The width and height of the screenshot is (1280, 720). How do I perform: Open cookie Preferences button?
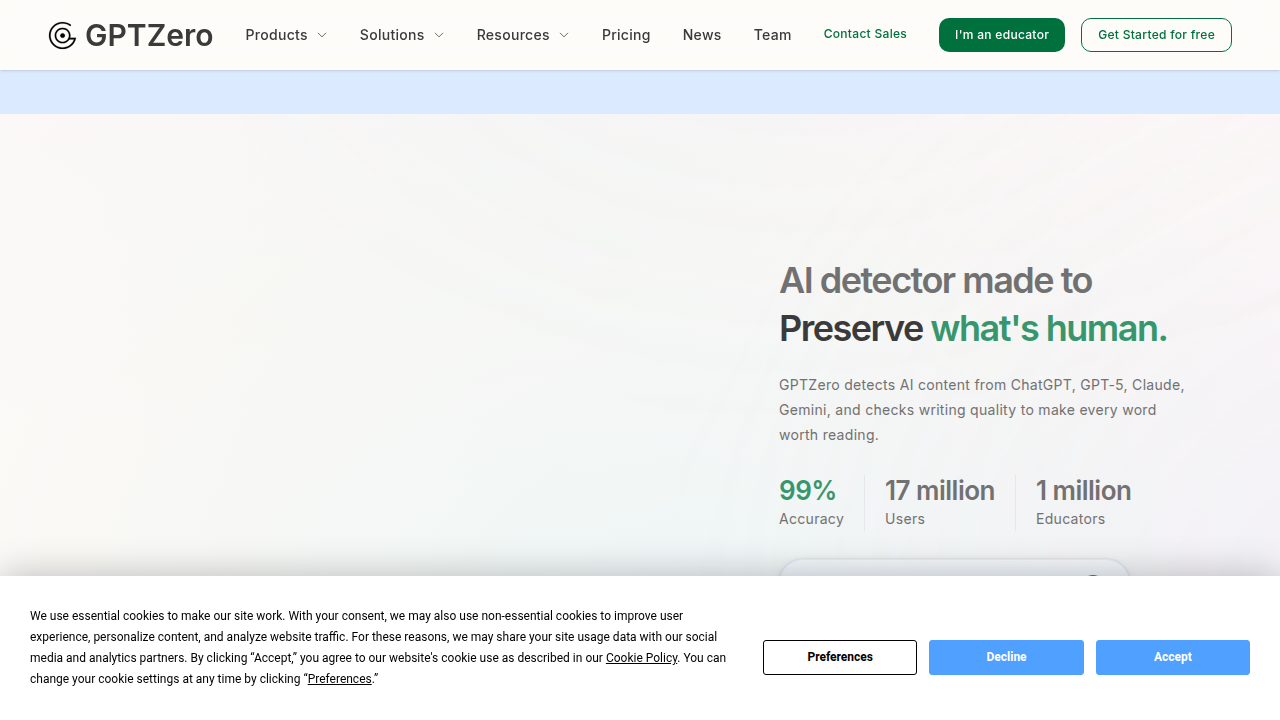click(x=840, y=657)
